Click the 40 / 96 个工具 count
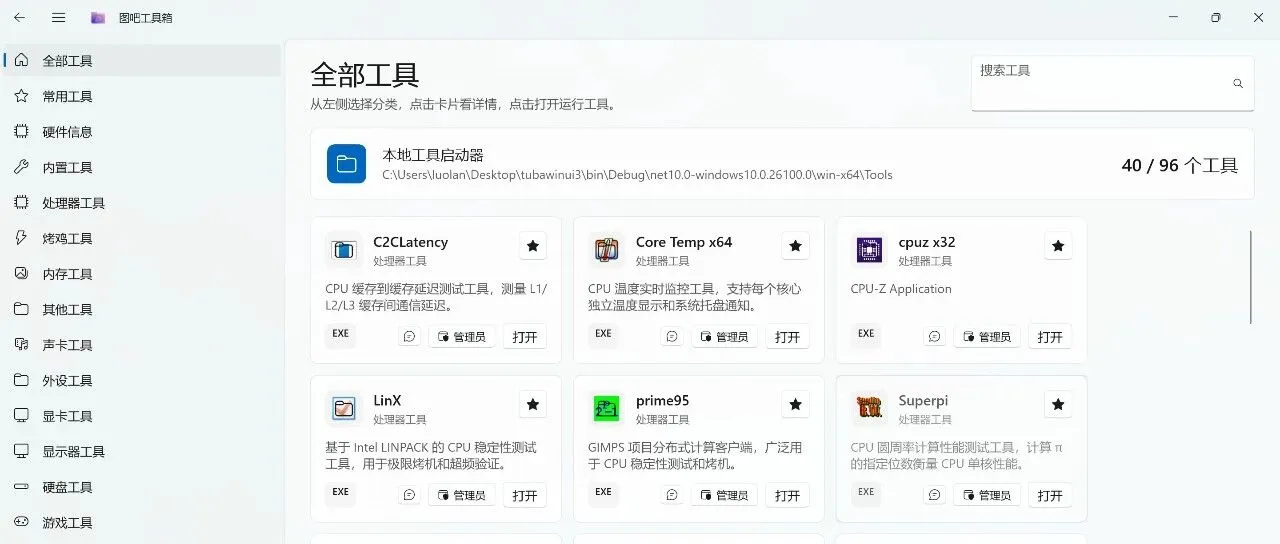The width and height of the screenshot is (1280, 544). tap(1180, 165)
